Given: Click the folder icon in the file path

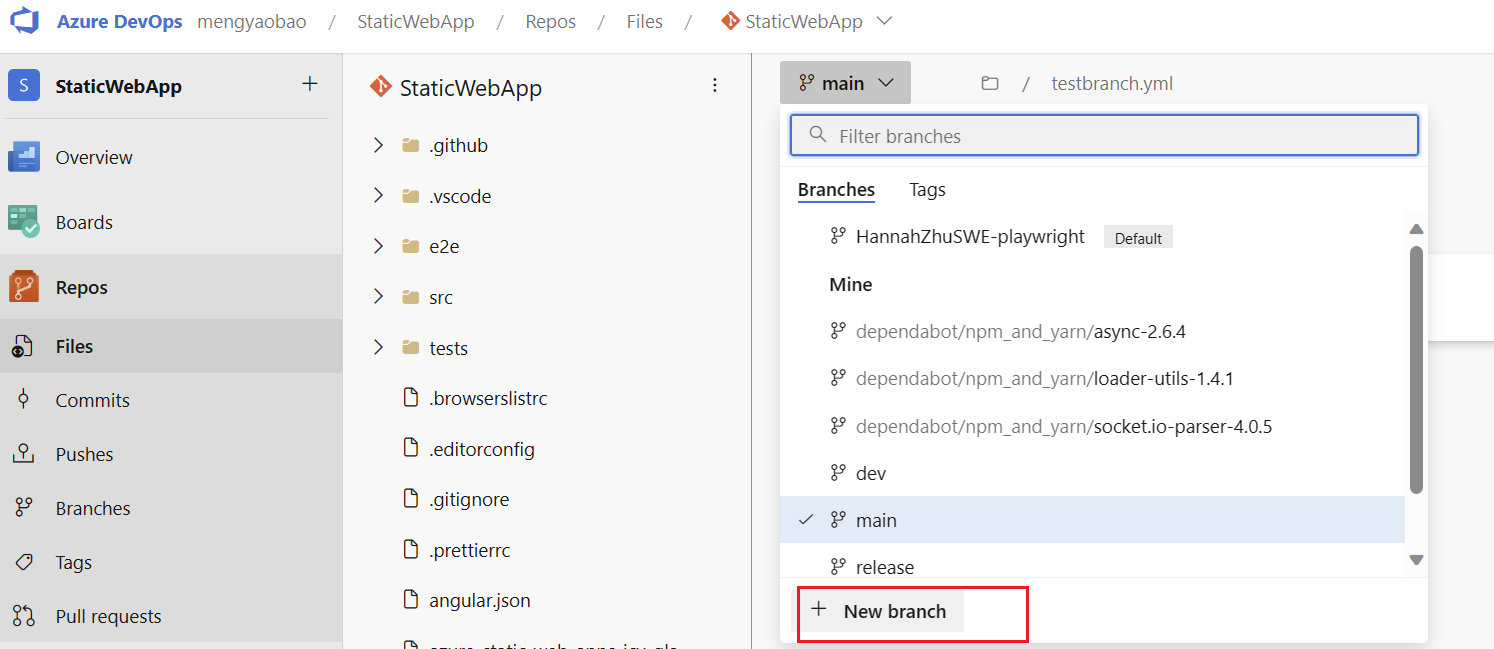Looking at the screenshot, I should pyautogui.click(x=990, y=84).
